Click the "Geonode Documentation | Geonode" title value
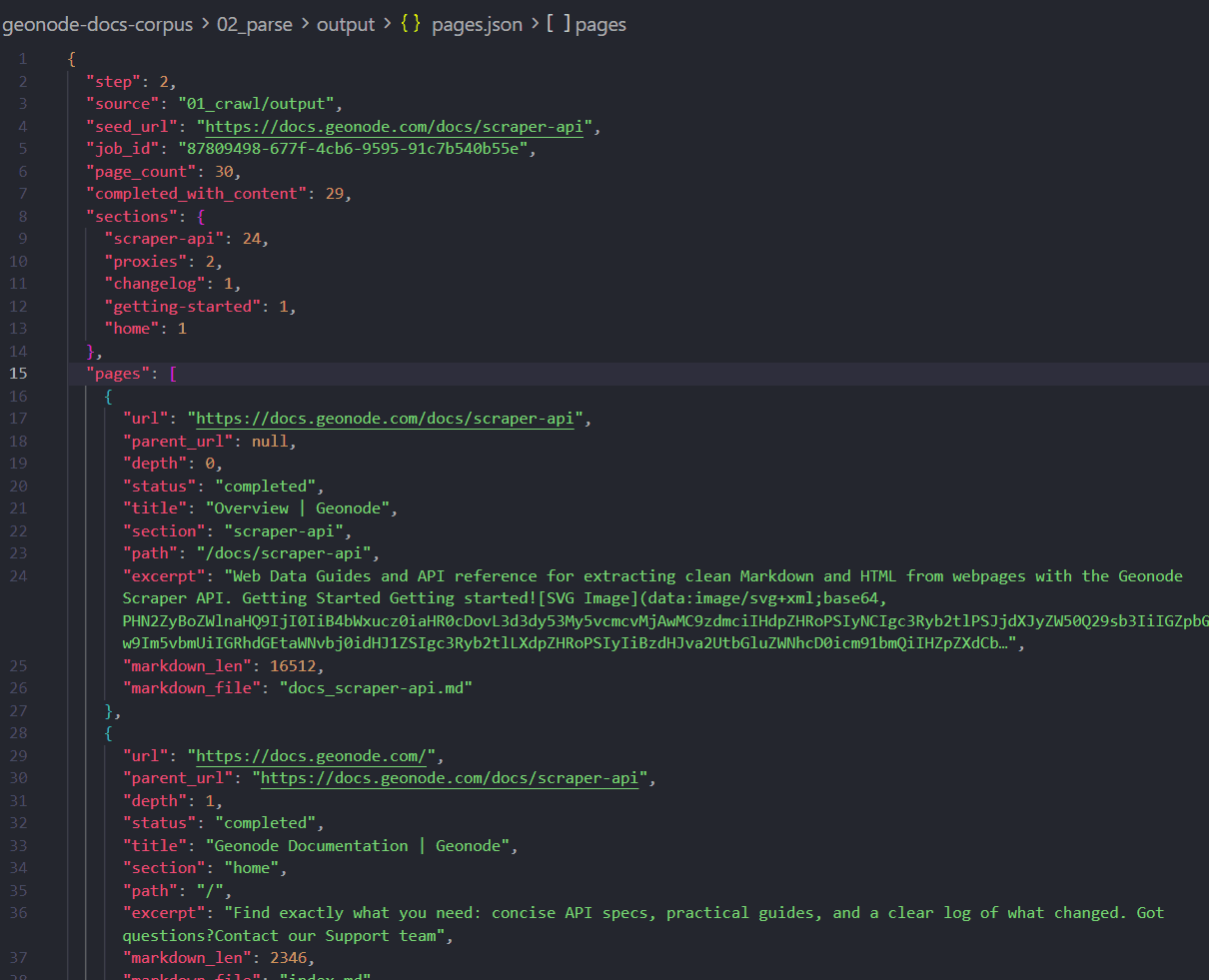 (x=357, y=846)
